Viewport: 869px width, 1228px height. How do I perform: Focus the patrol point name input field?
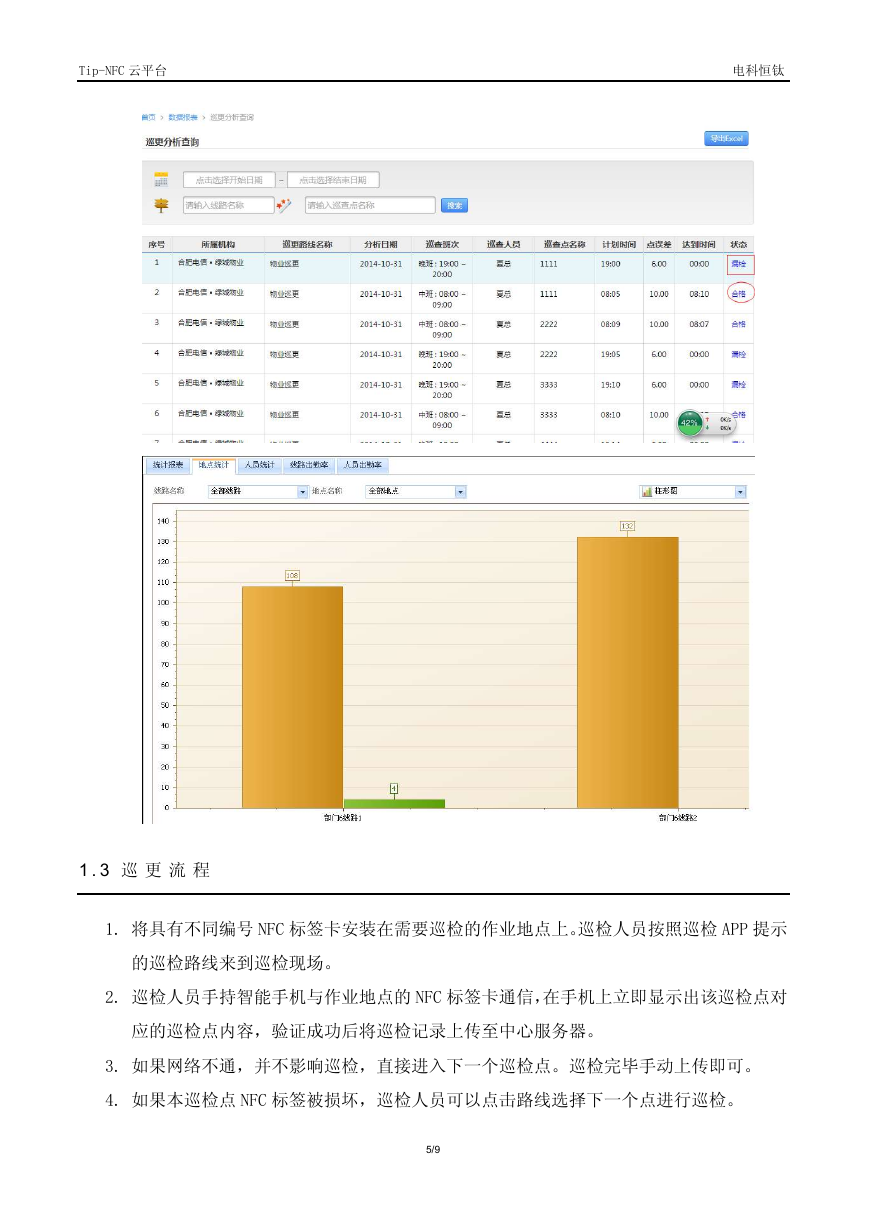coord(370,205)
